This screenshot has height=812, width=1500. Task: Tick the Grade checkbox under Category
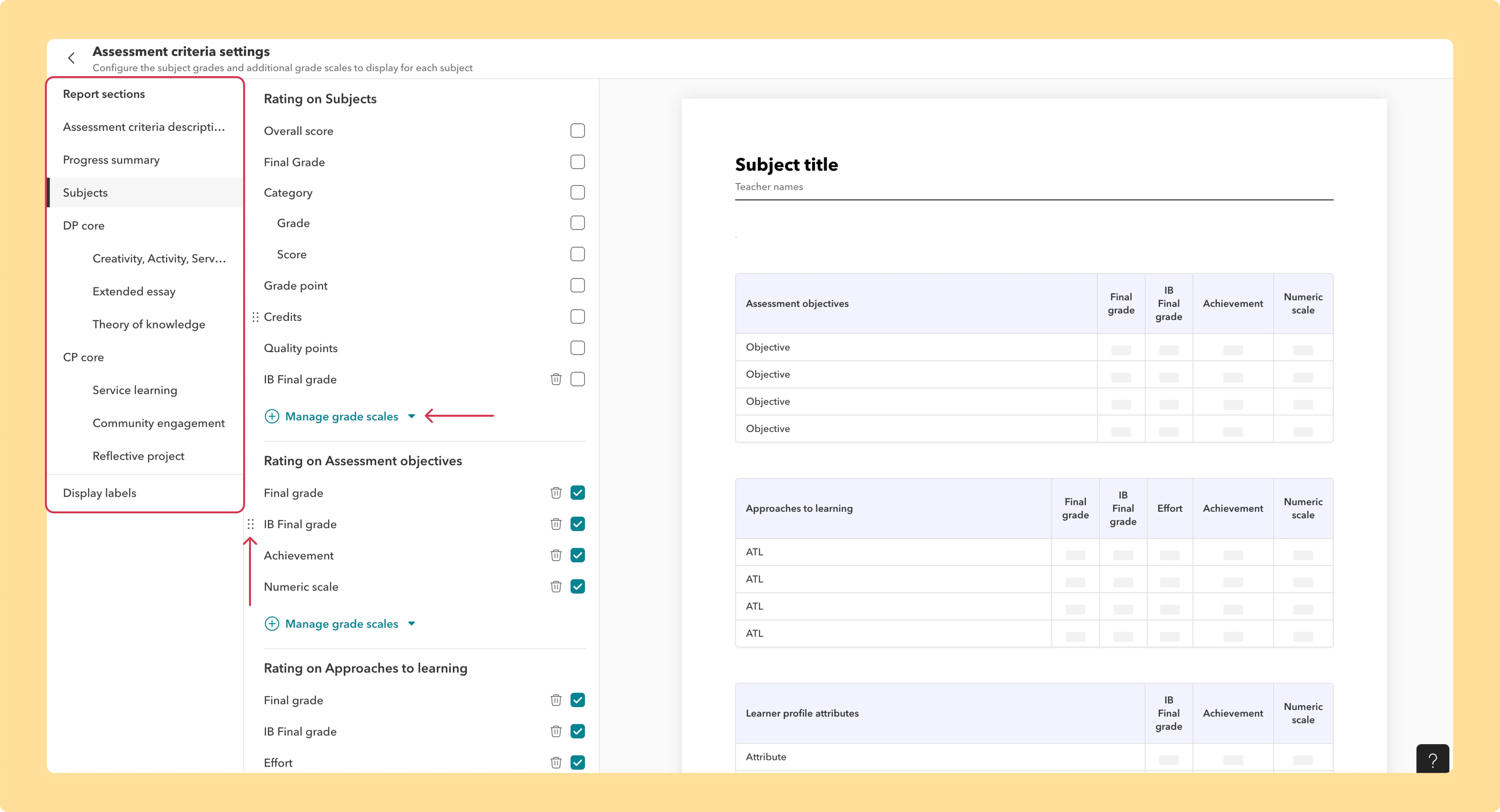578,223
